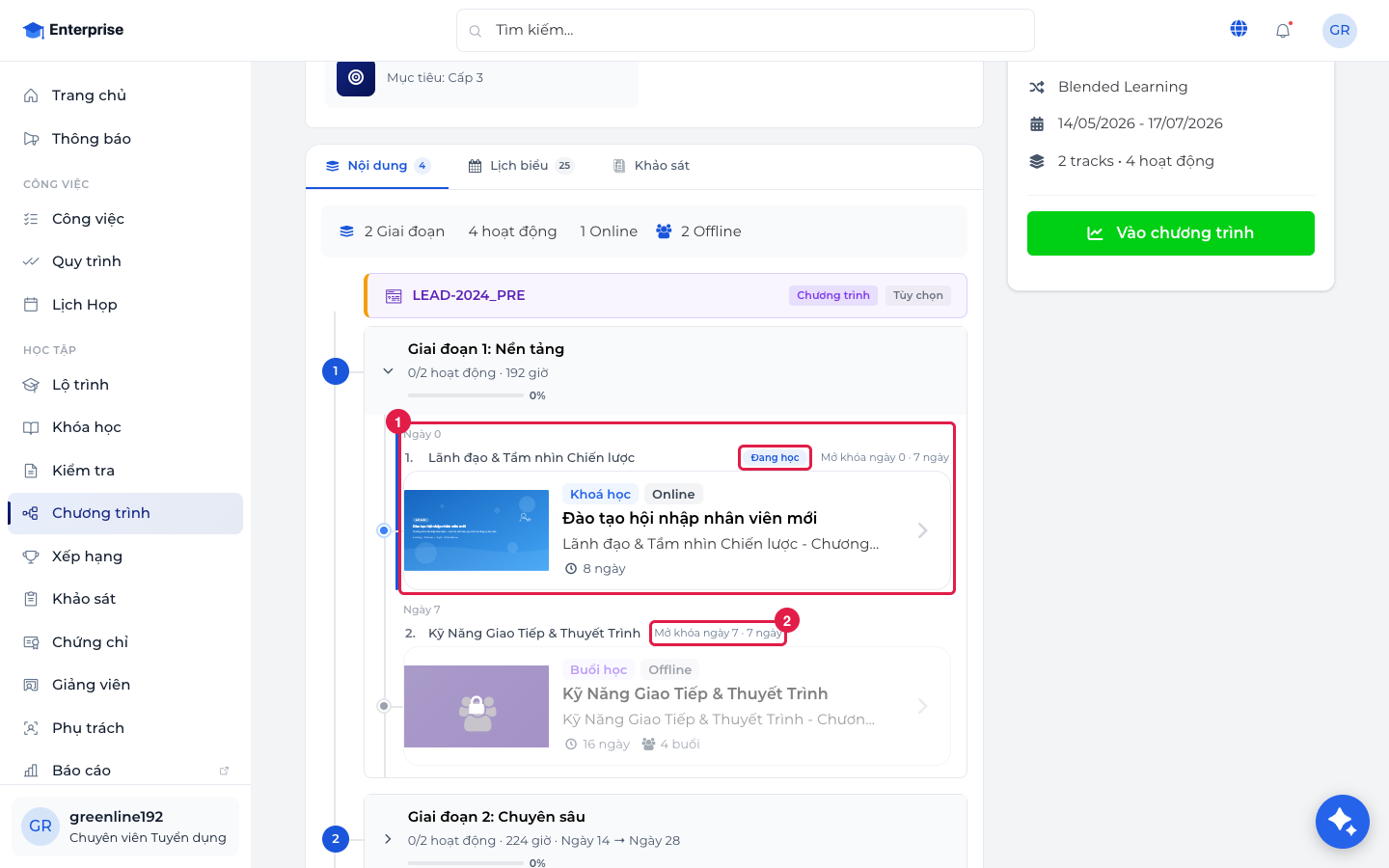This screenshot has height=868, width=1389.
Task: Click the Chương trình nodes icon
Action: coord(31,513)
